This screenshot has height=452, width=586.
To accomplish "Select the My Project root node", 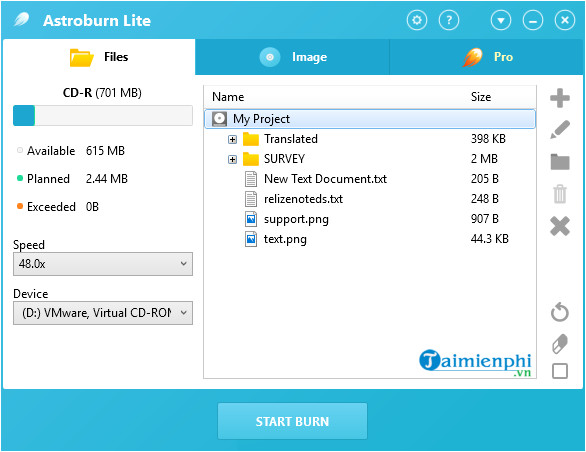I will click(x=370, y=119).
